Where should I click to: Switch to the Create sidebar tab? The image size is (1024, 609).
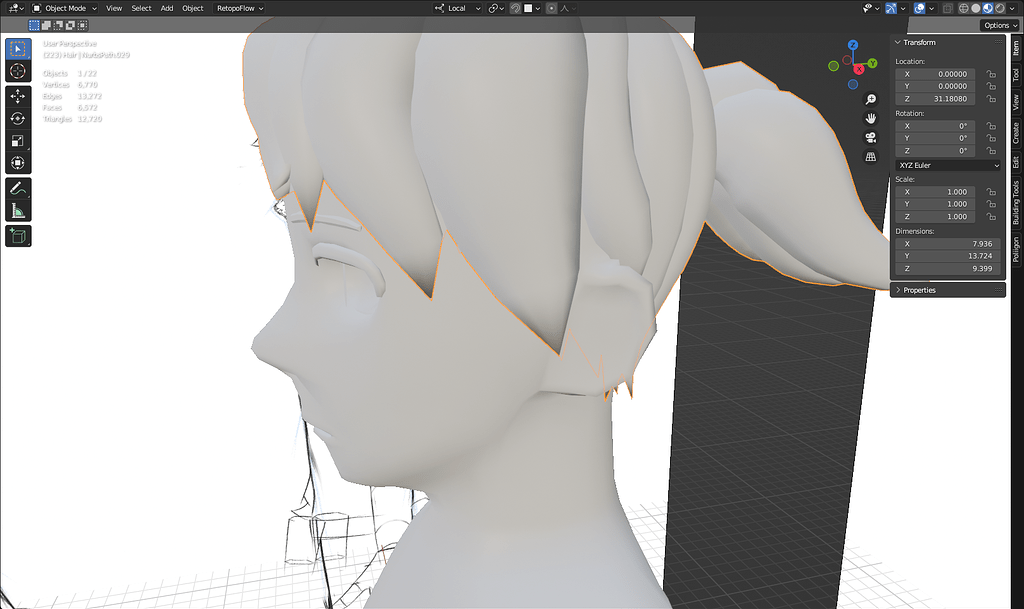click(1016, 133)
